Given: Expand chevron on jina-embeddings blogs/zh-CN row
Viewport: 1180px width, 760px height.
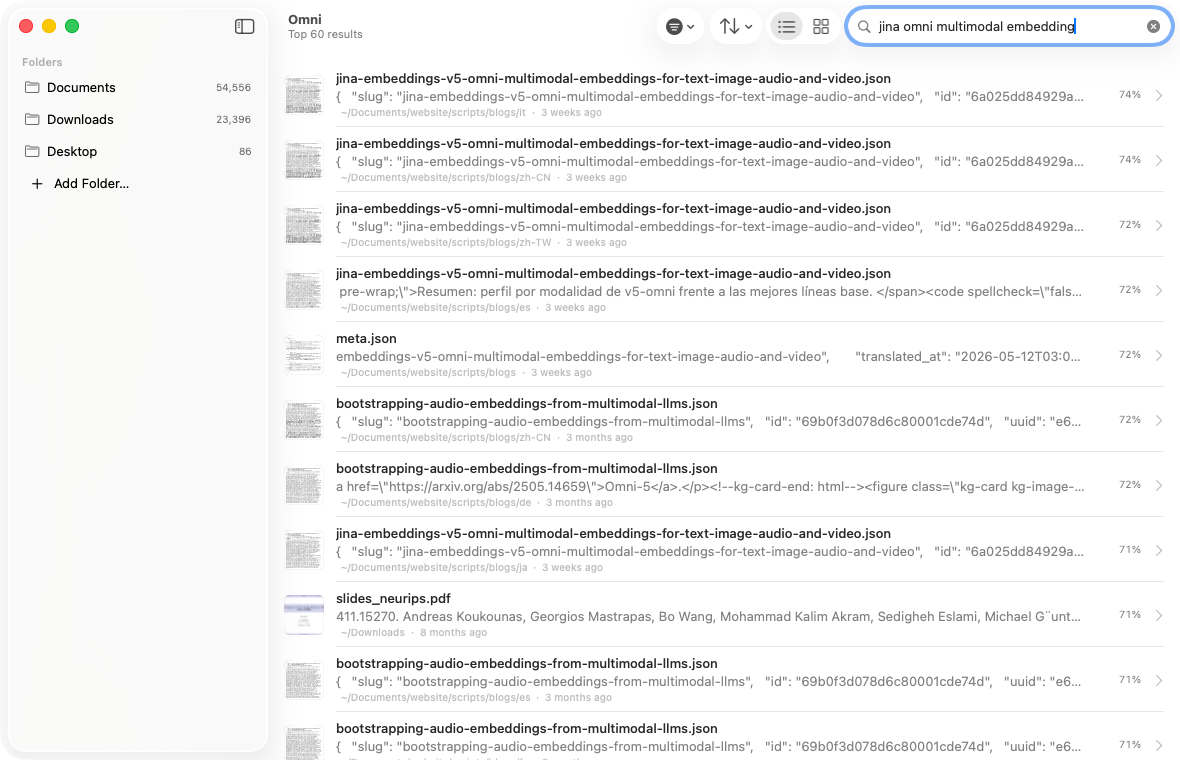Looking at the screenshot, I should coord(1159,160).
